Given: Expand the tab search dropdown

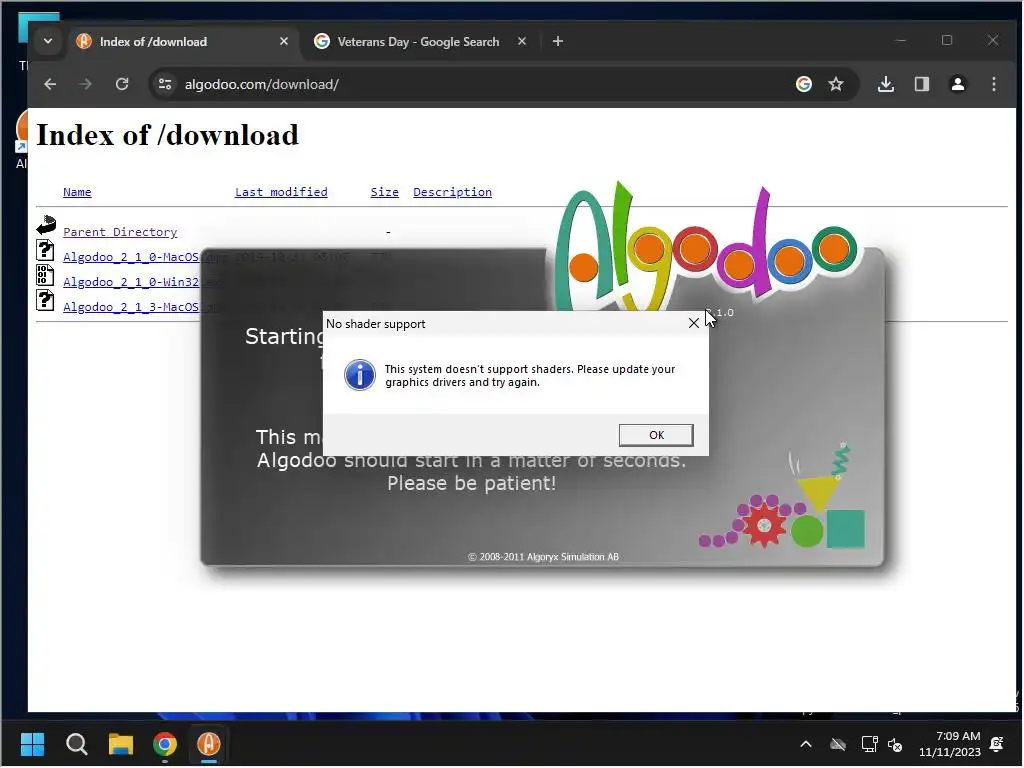Looking at the screenshot, I should click(48, 41).
